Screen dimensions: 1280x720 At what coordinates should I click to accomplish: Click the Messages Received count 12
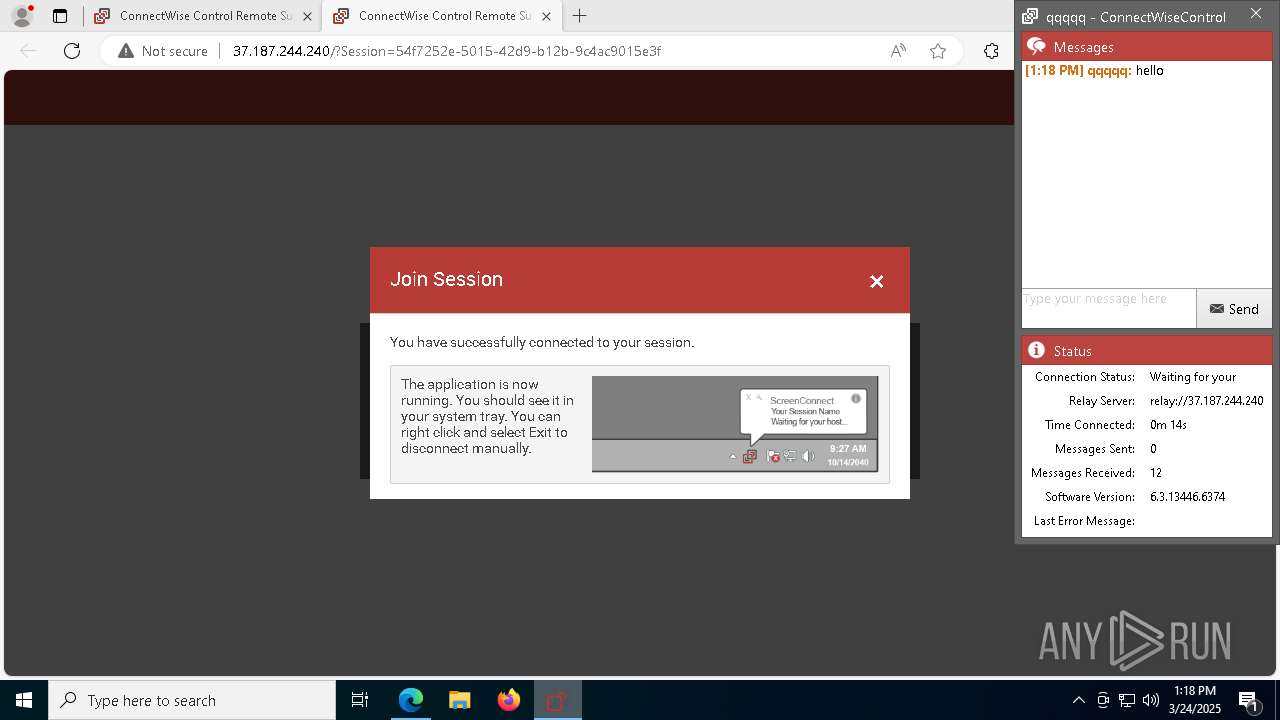pyautogui.click(x=1156, y=473)
